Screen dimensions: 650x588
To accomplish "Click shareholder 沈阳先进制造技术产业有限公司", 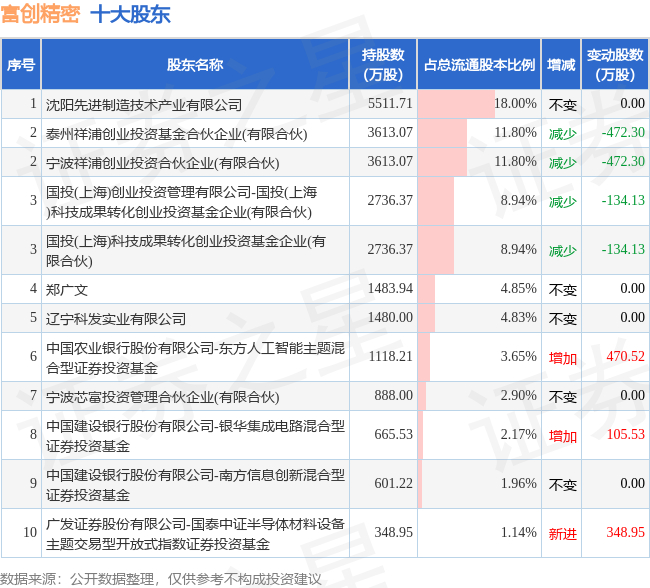I will (x=143, y=104).
